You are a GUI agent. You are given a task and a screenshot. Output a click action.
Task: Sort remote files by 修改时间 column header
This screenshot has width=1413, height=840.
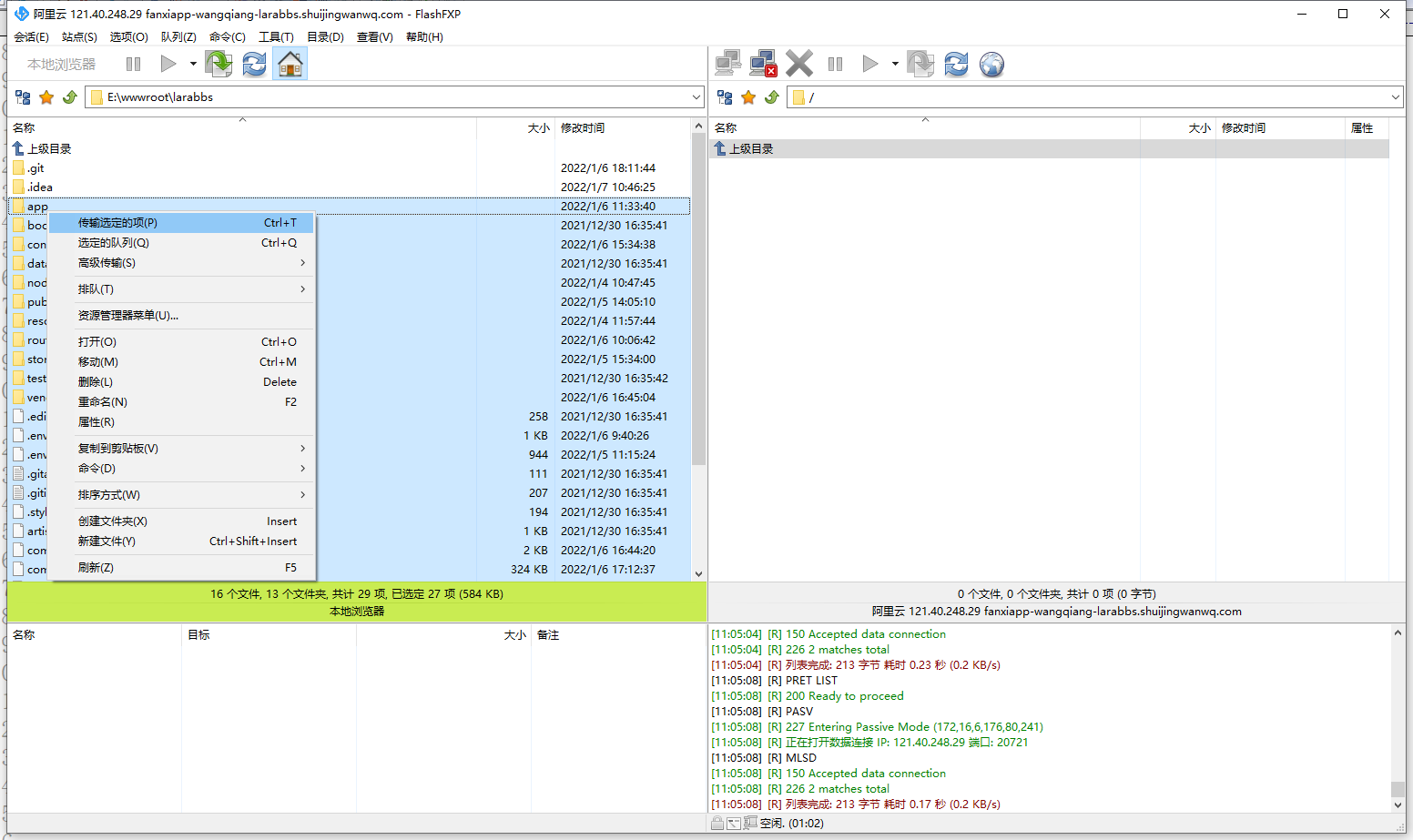tap(1244, 128)
